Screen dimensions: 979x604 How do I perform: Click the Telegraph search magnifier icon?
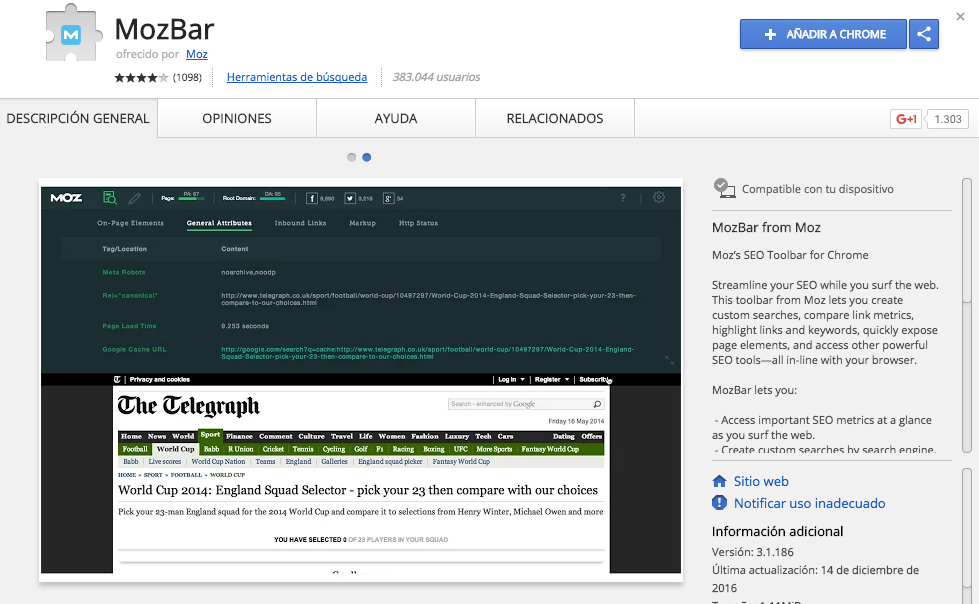(x=596, y=403)
